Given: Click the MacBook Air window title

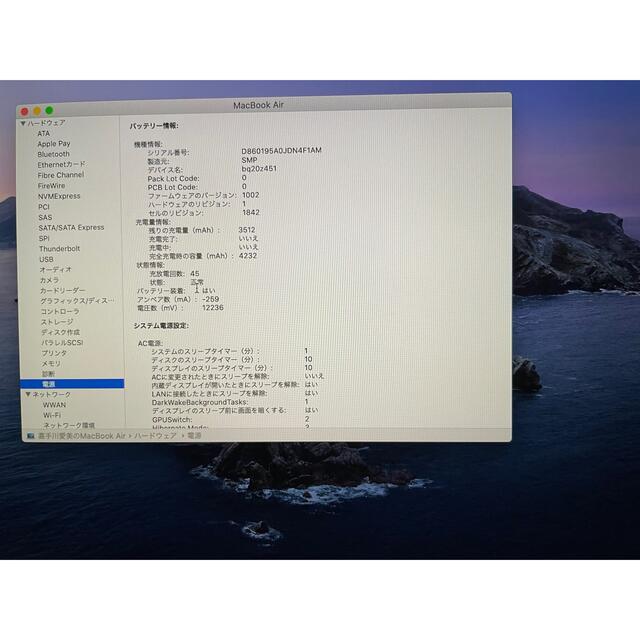Looking at the screenshot, I should (258, 105).
